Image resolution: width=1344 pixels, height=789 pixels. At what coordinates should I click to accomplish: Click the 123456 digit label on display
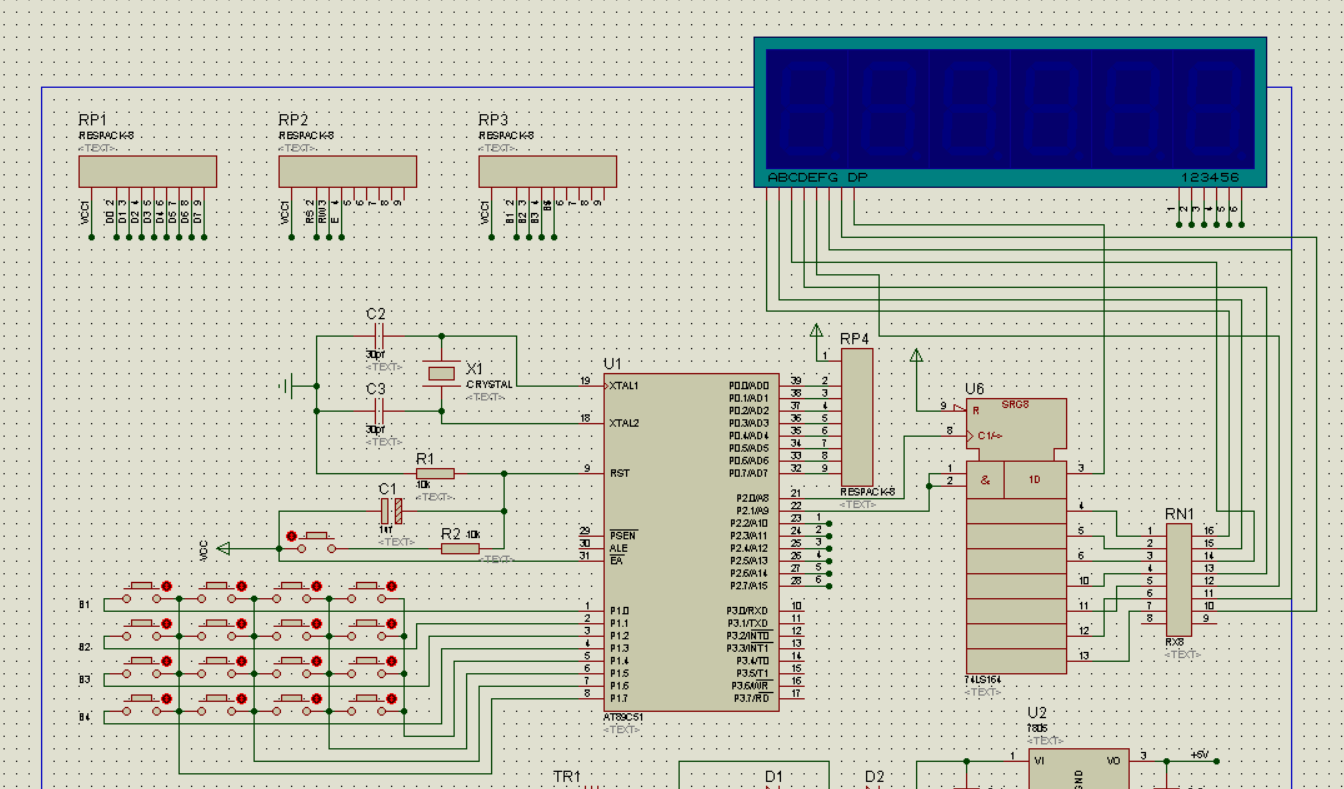[1210, 177]
